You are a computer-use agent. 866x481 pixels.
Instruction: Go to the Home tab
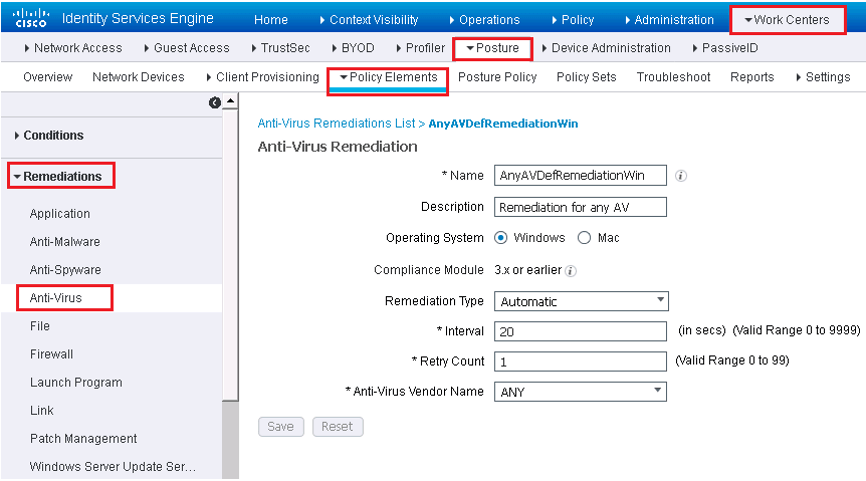point(271,20)
